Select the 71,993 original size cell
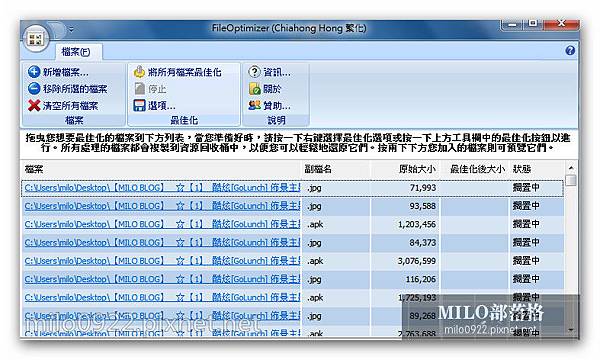Image resolution: width=600 pixels, height=360 pixels. click(x=405, y=187)
